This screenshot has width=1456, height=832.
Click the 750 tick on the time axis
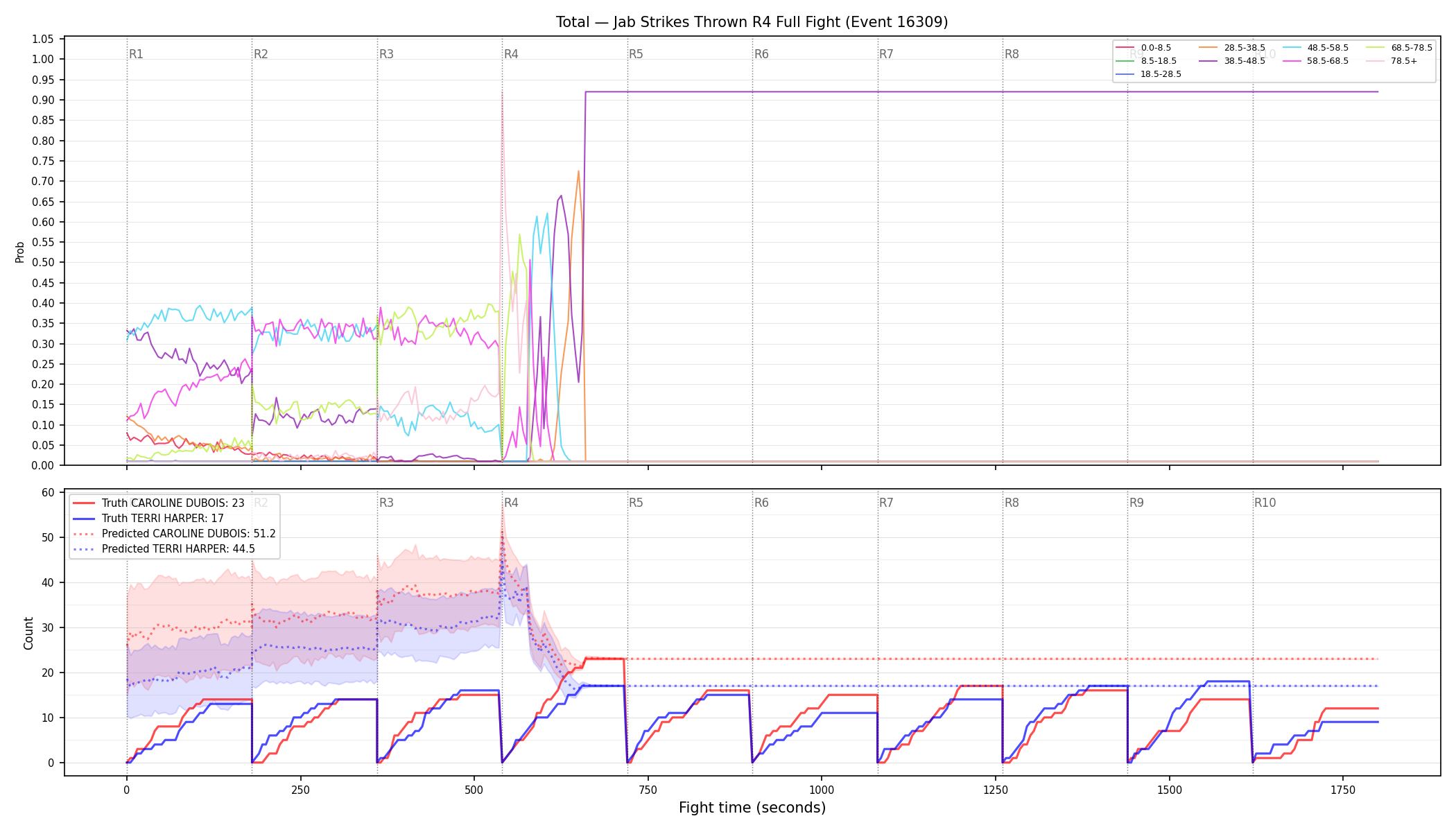pos(648,790)
